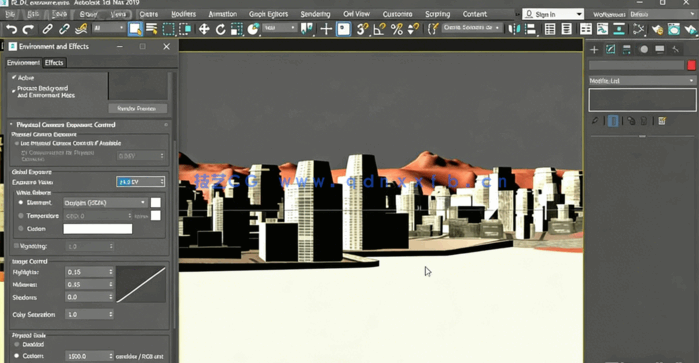Activate the Select and Place tool

click(x=253, y=29)
